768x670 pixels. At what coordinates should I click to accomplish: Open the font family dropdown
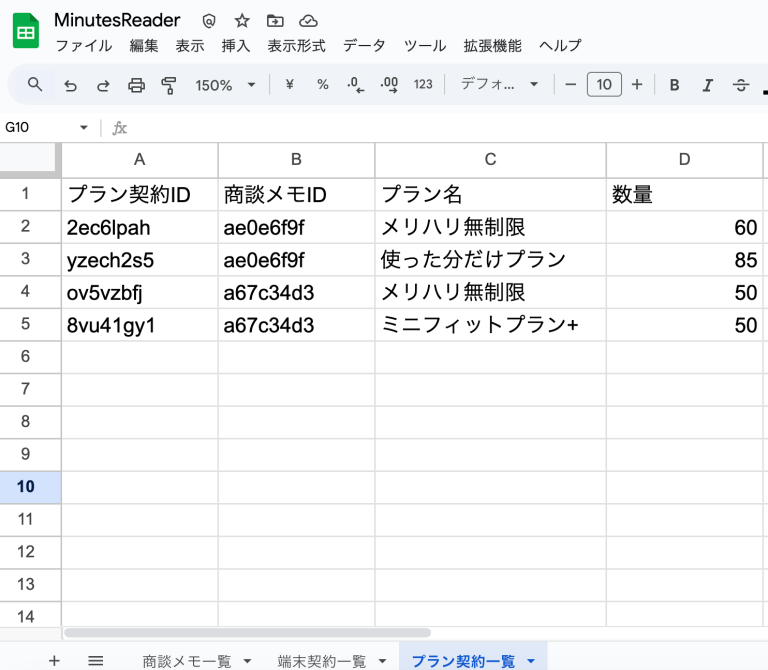[x=499, y=85]
